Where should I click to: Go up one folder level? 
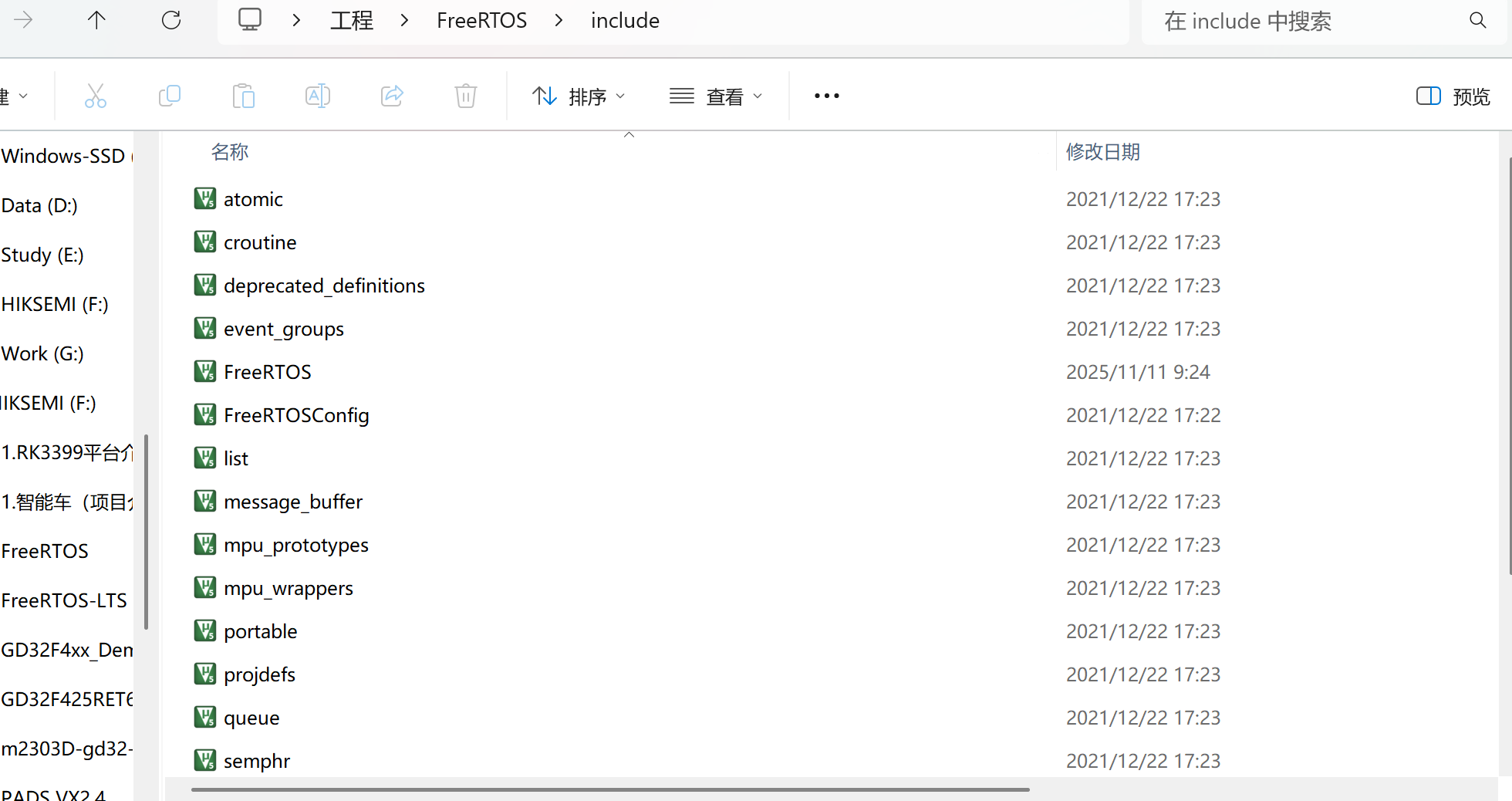click(x=96, y=20)
